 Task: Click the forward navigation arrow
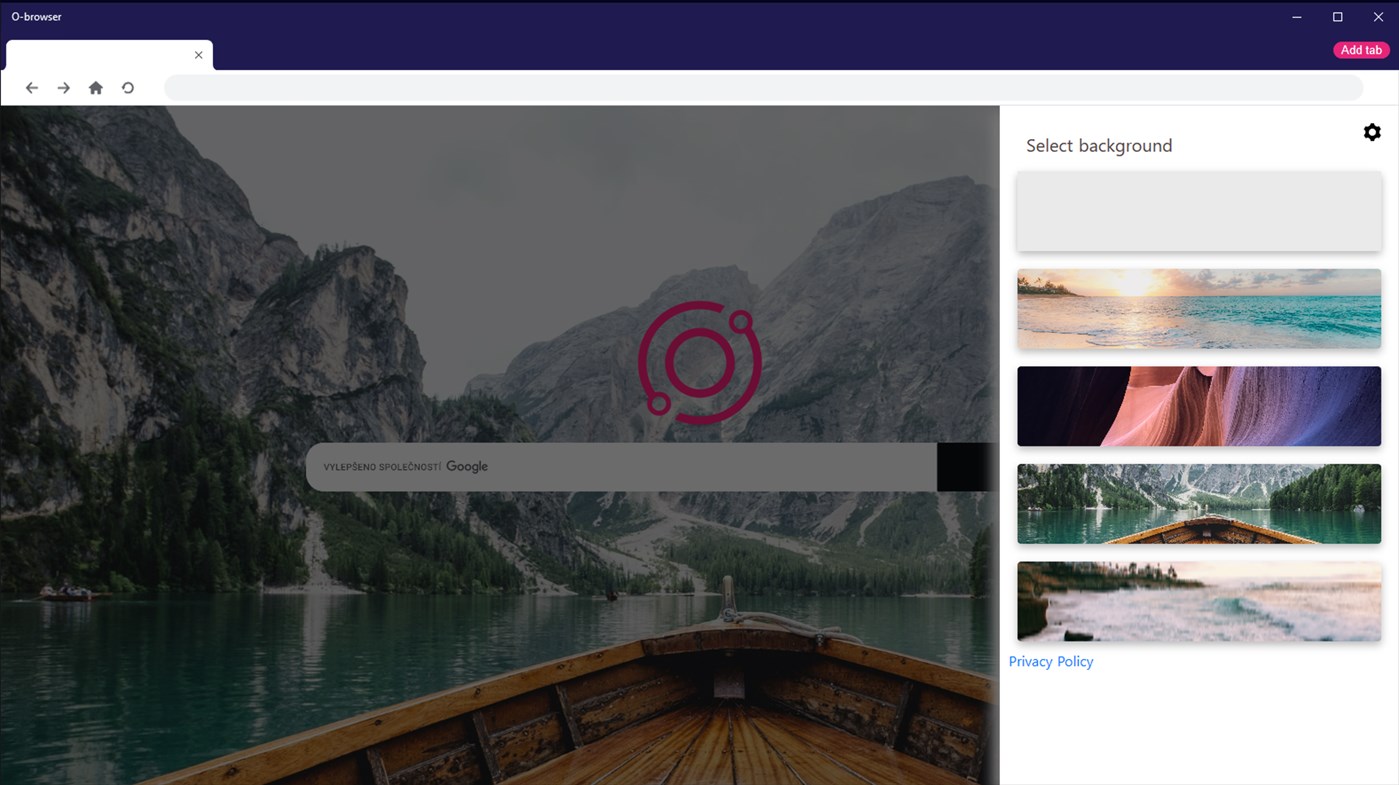click(63, 87)
